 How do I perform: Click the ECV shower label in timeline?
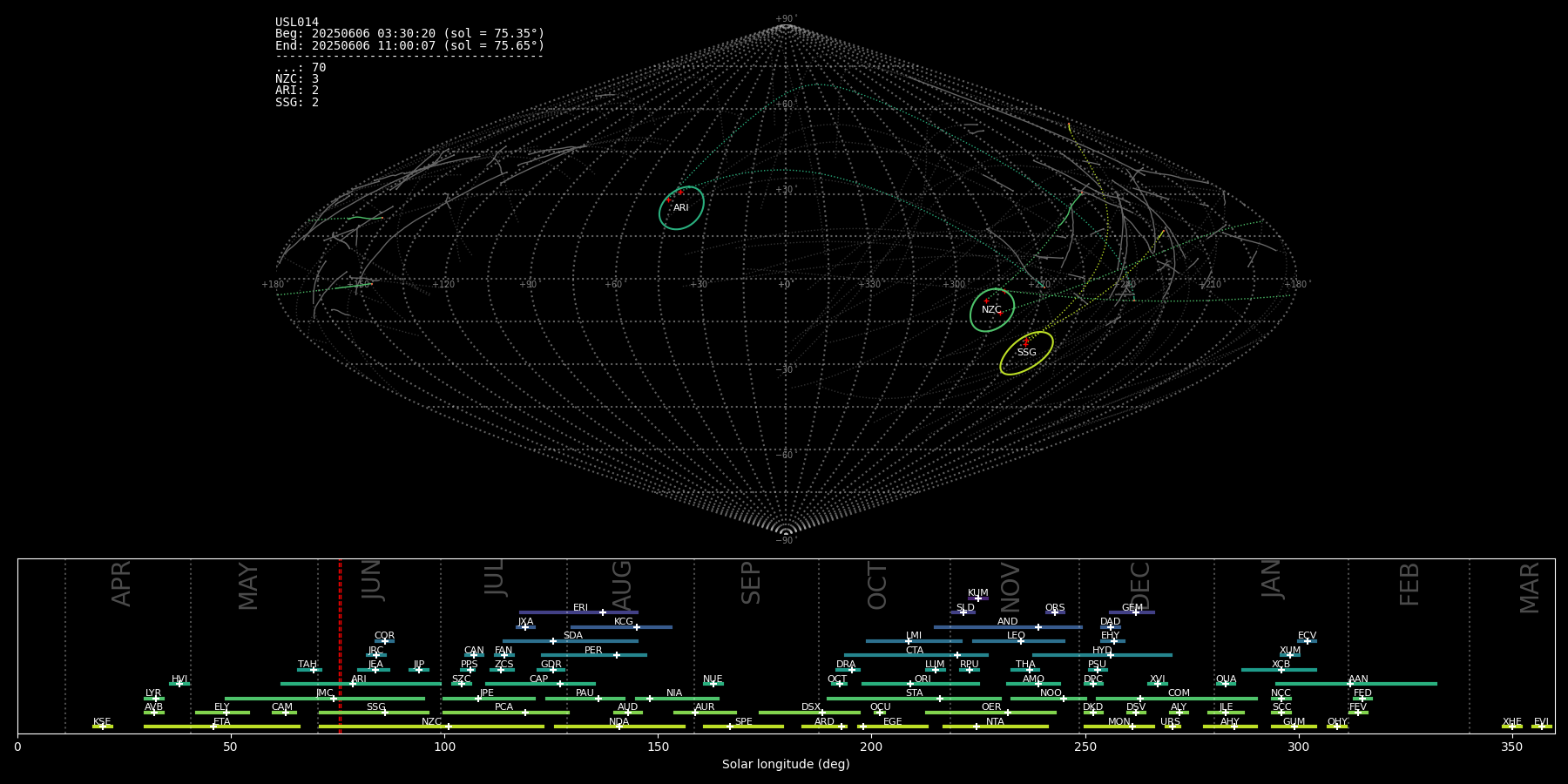click(1307, 636)
